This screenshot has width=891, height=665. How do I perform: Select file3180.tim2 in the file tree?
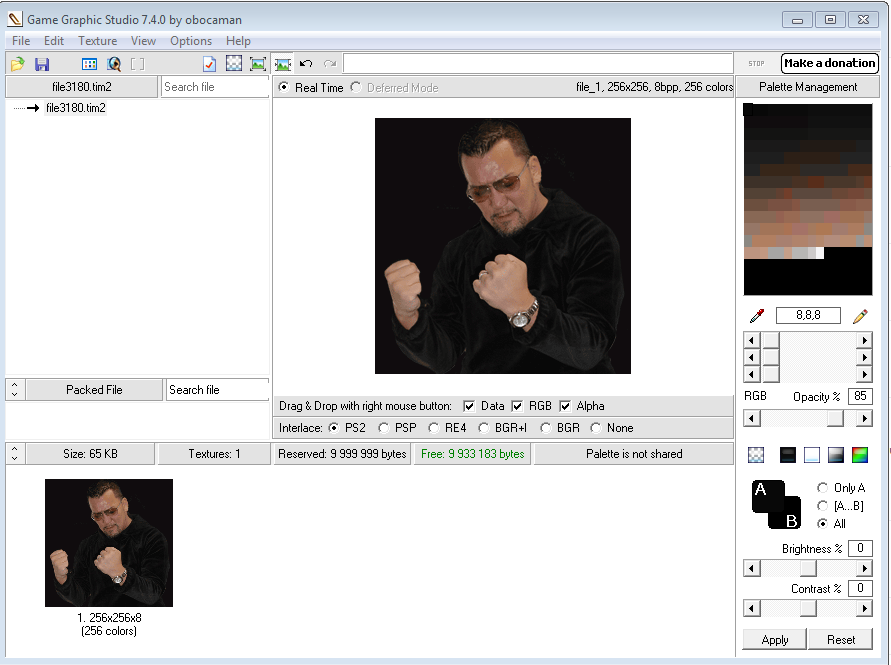75,108
